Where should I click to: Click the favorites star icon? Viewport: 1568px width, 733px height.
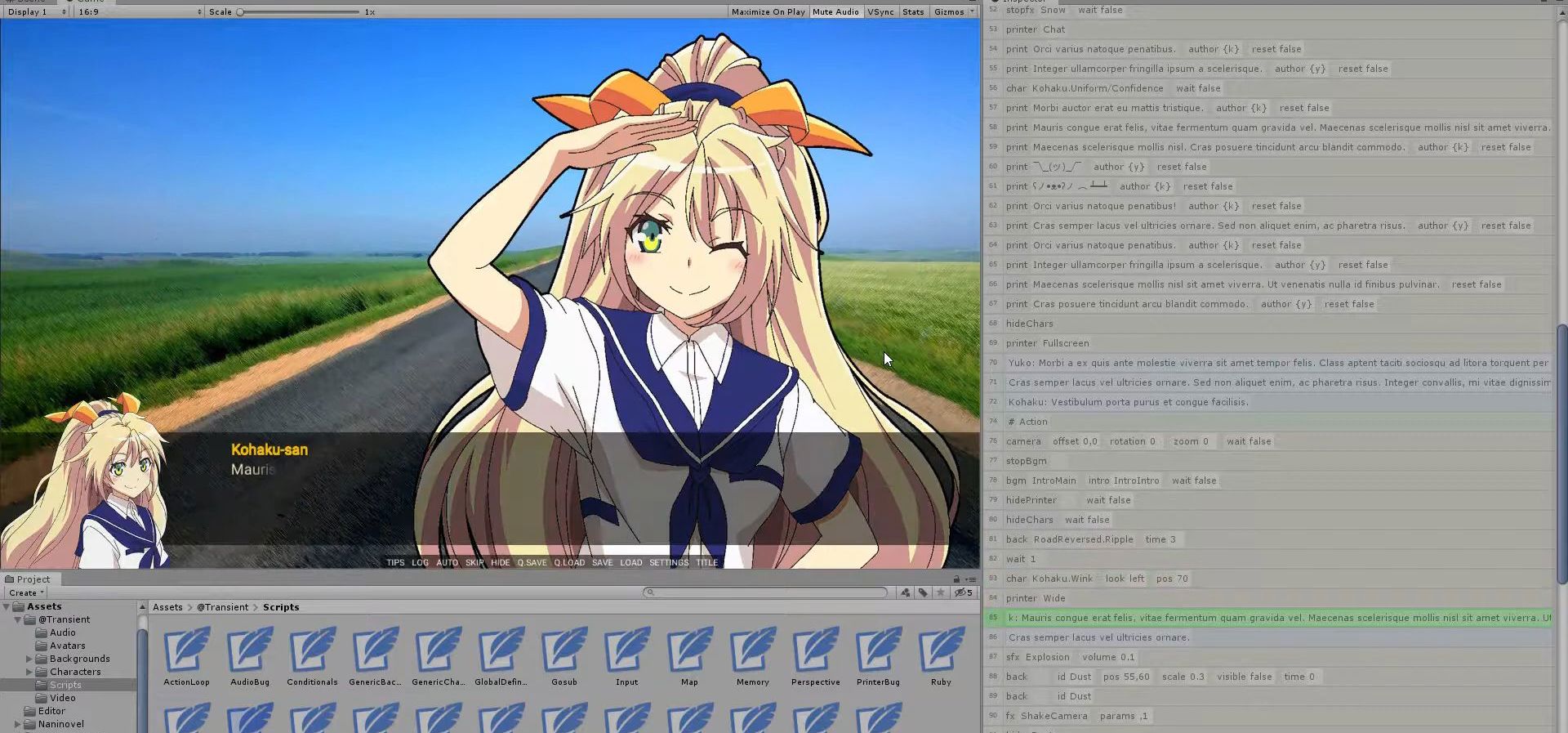coord(941,592)
